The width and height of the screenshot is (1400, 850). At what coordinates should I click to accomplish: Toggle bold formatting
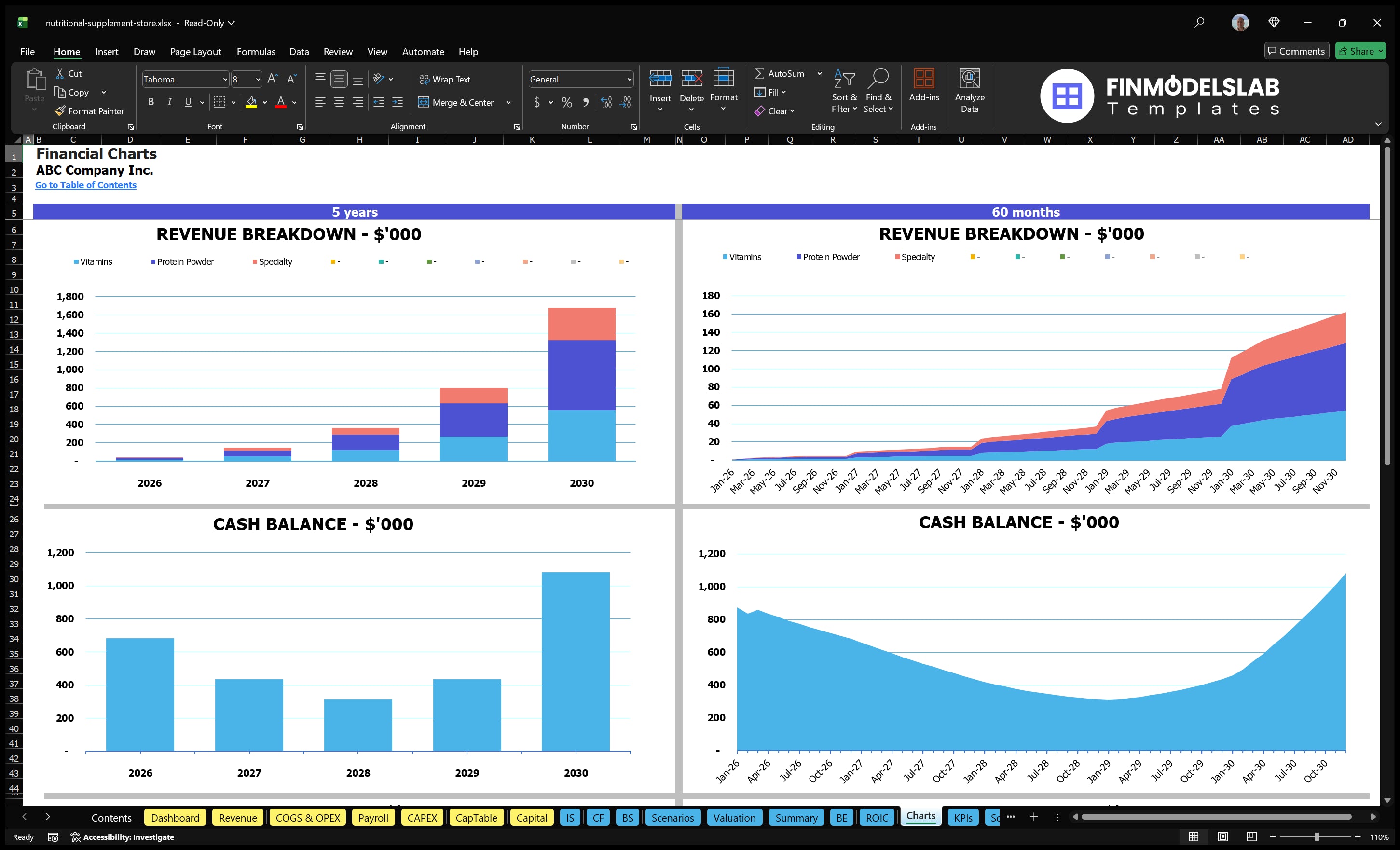tap(151, 102)
